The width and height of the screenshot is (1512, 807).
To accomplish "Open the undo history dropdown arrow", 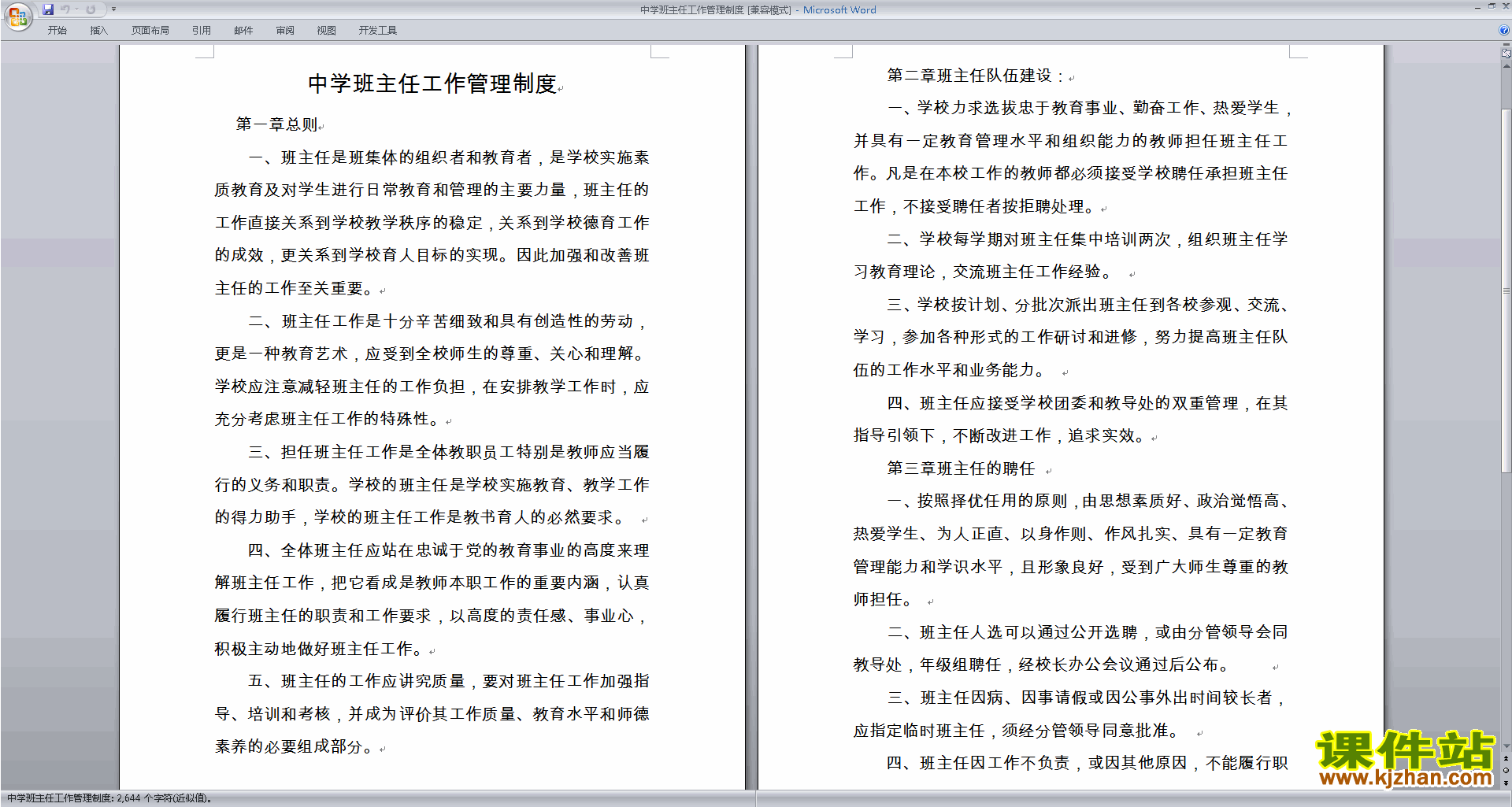I will point(76,9).
